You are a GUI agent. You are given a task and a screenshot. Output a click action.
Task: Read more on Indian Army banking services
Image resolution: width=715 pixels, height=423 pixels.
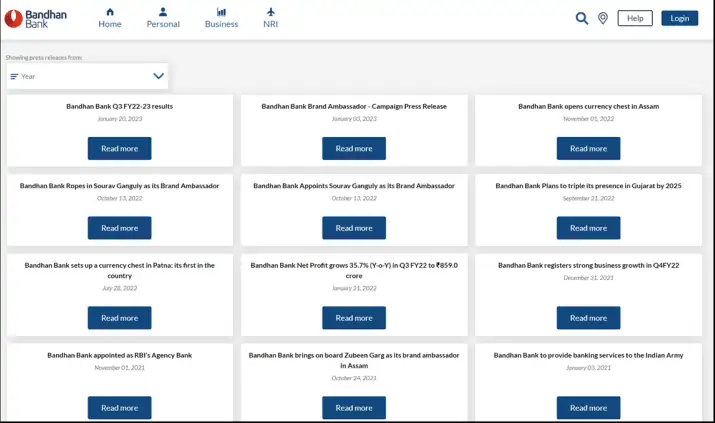pyautogui.click(x=588, y=408)
